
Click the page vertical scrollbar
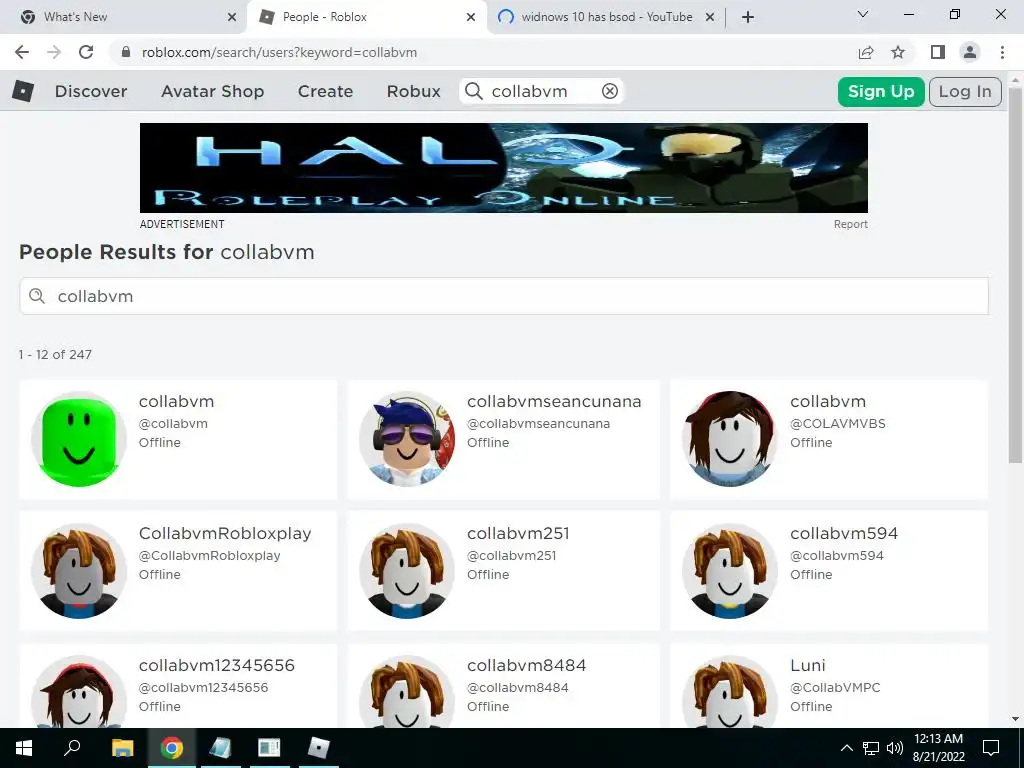[x=1014, y=274]
